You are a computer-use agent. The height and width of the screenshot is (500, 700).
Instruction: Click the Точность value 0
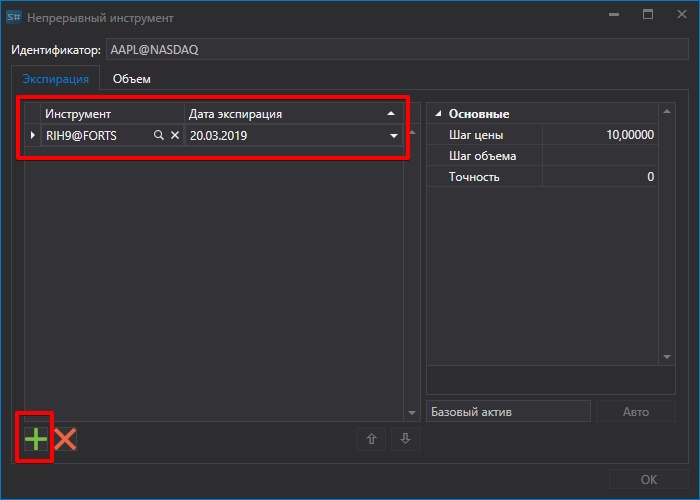tap(600, 177)
